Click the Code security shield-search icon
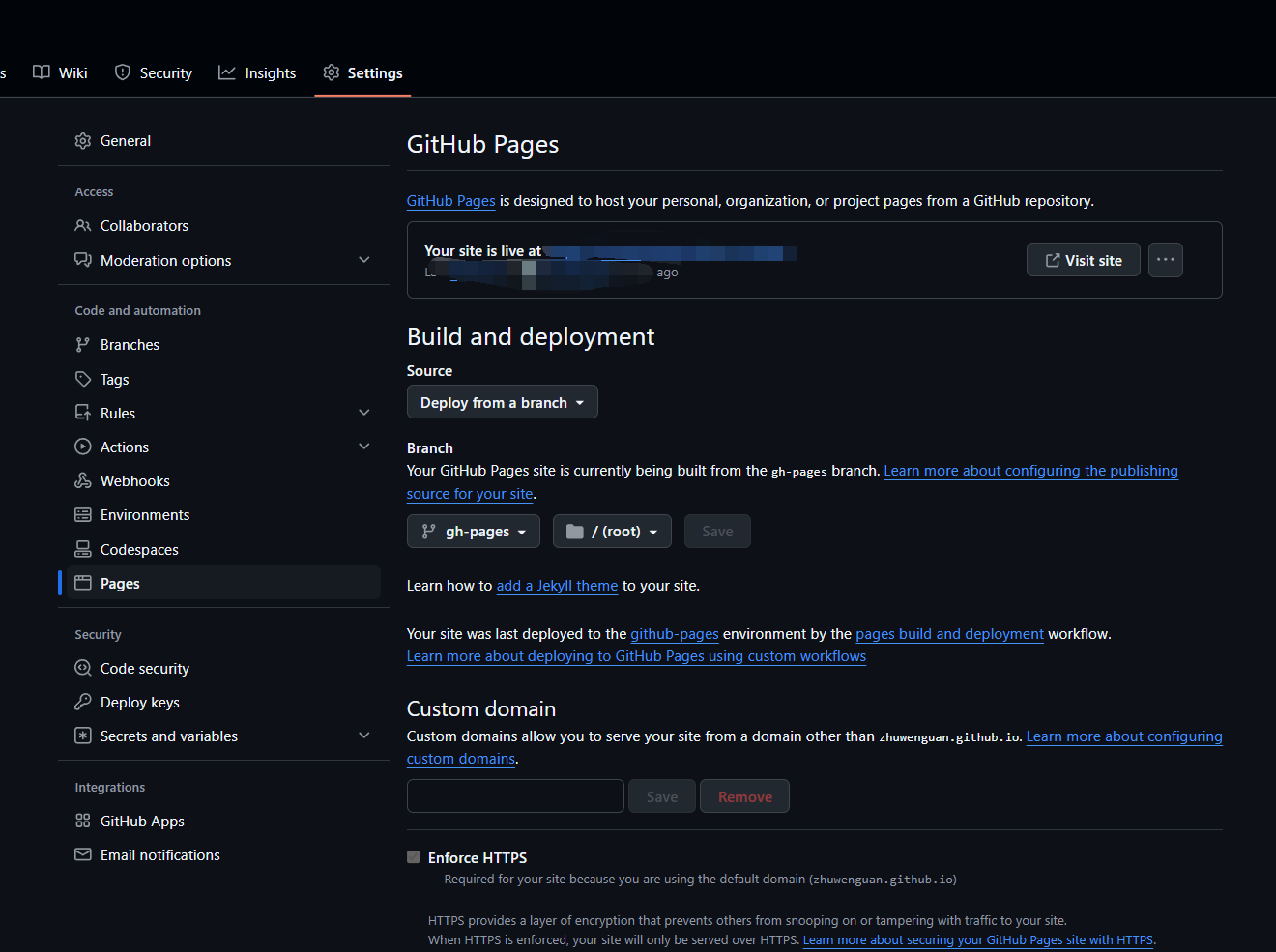Screen dimensions: 1276x952 [83, 668]
